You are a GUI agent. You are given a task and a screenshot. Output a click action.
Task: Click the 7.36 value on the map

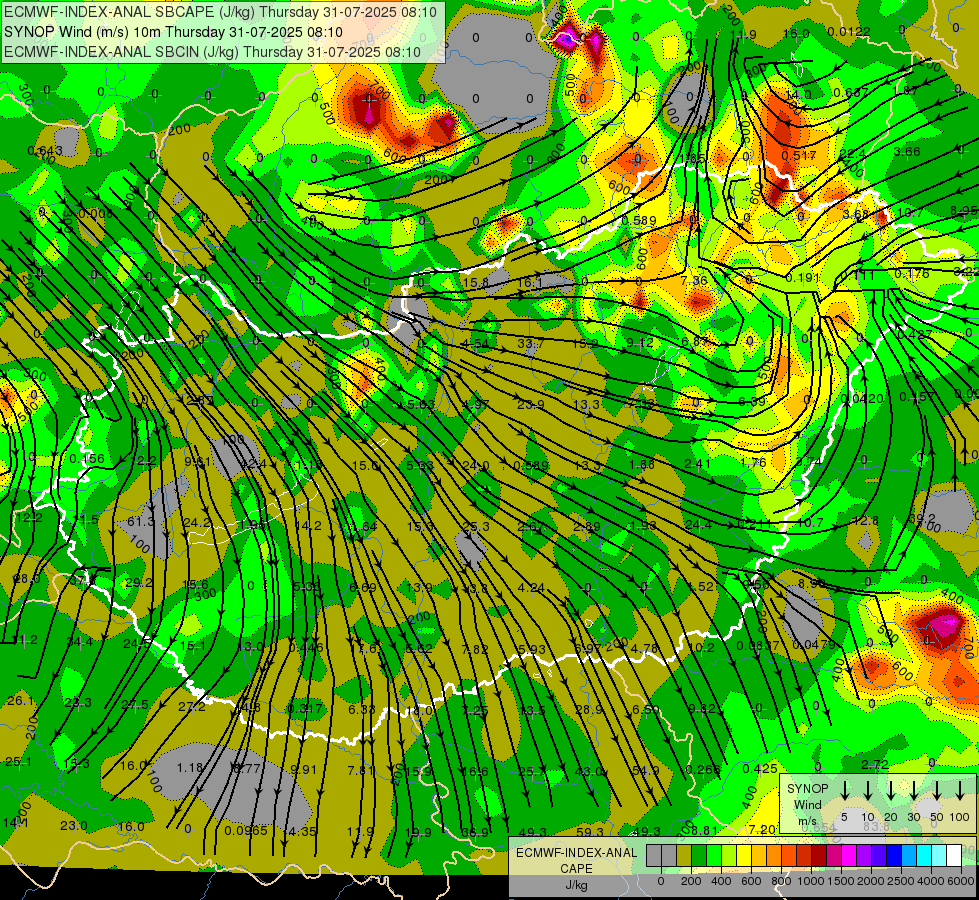(694, 281)
